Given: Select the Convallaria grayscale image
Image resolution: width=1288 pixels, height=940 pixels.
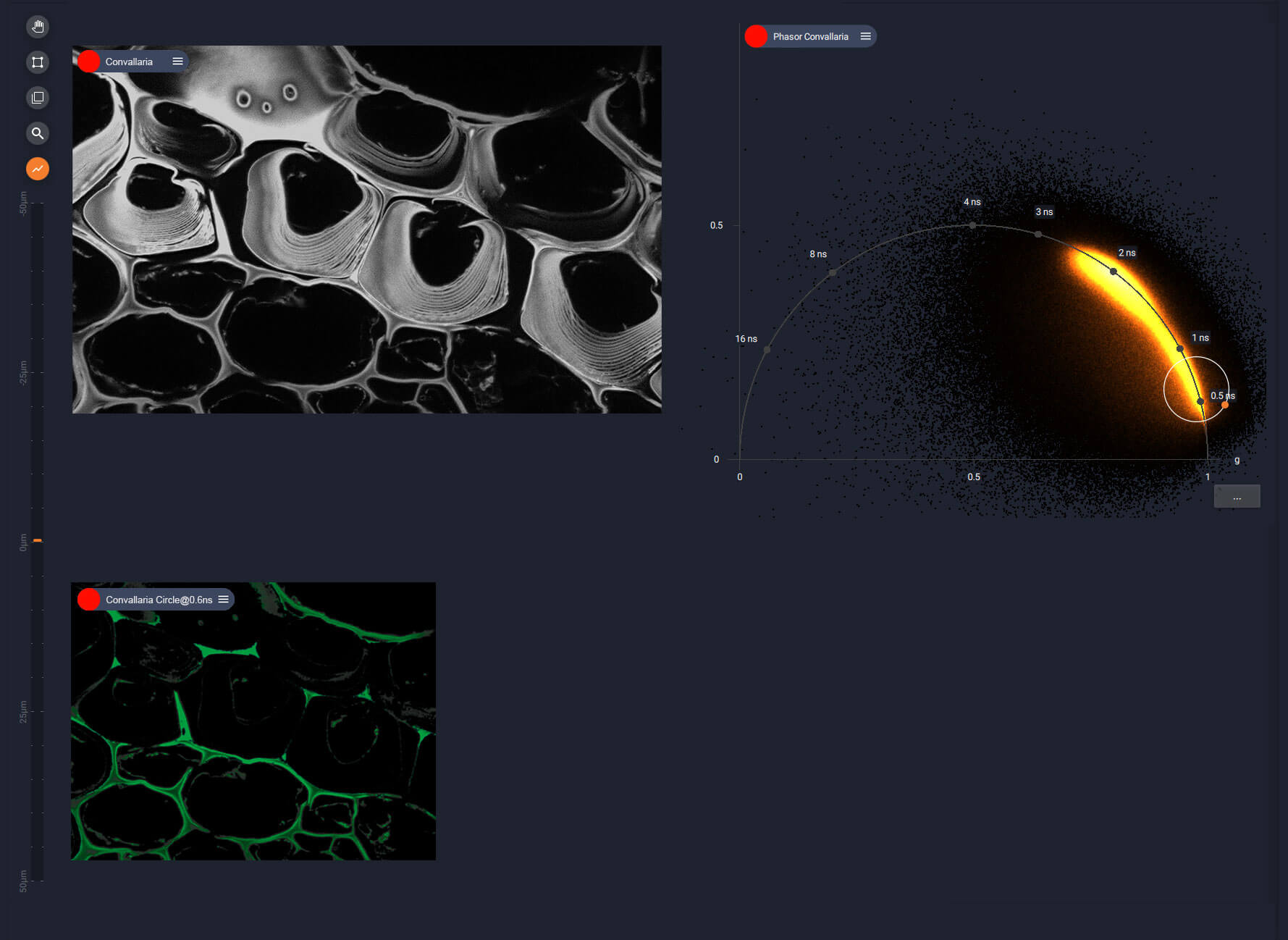Looking at the screenshot, I should [367, 230].
